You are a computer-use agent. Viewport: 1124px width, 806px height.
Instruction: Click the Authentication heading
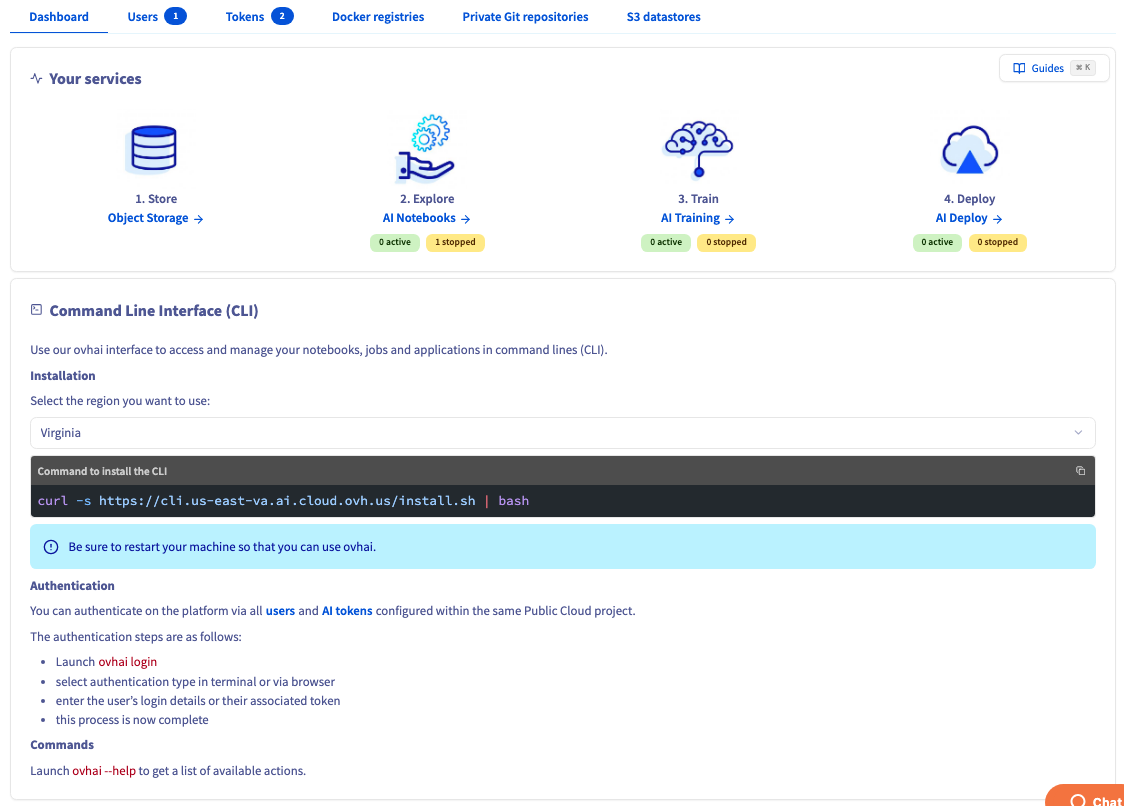(x=72, y=586)
